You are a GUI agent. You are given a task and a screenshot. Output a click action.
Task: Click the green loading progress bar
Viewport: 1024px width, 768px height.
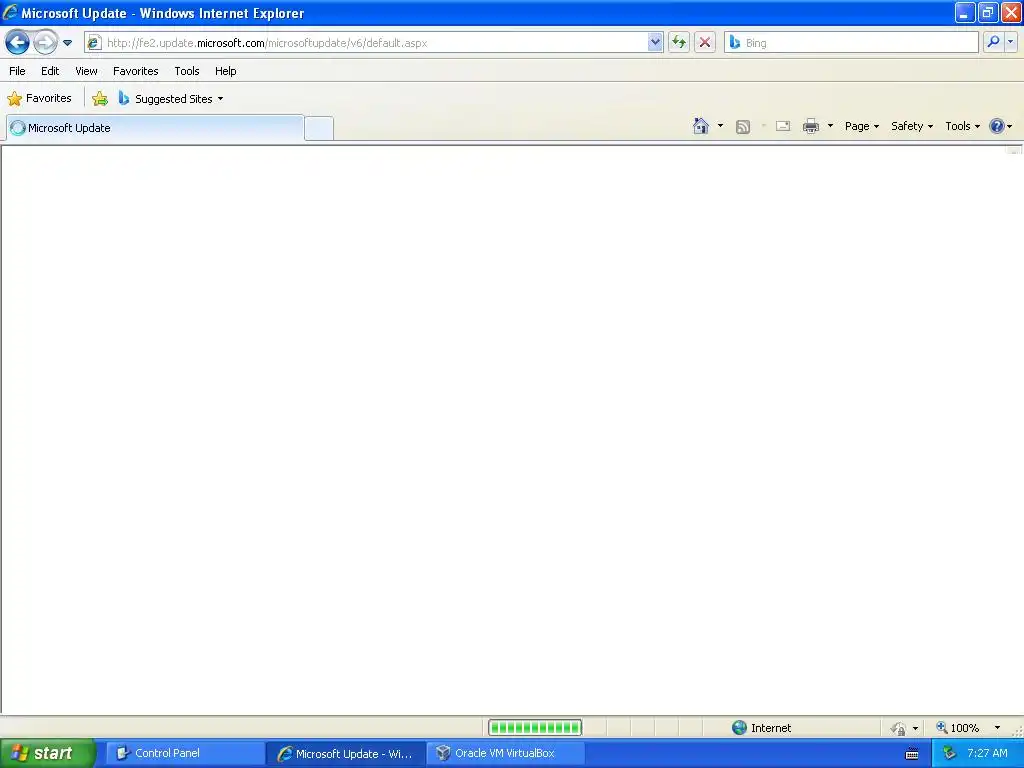tap(535, 728)
